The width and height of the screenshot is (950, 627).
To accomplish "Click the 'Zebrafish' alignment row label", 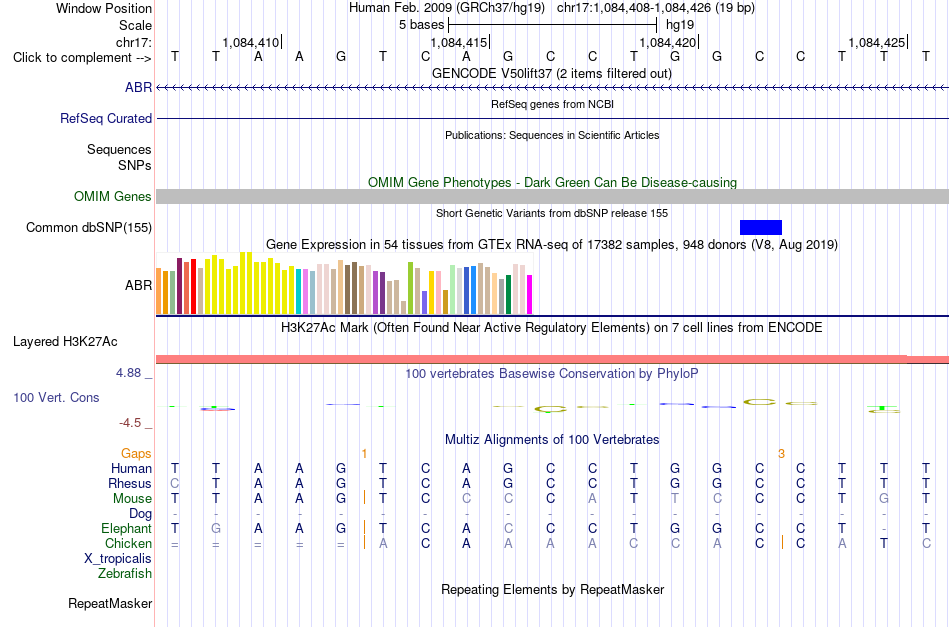I will [x=125, y=573].
